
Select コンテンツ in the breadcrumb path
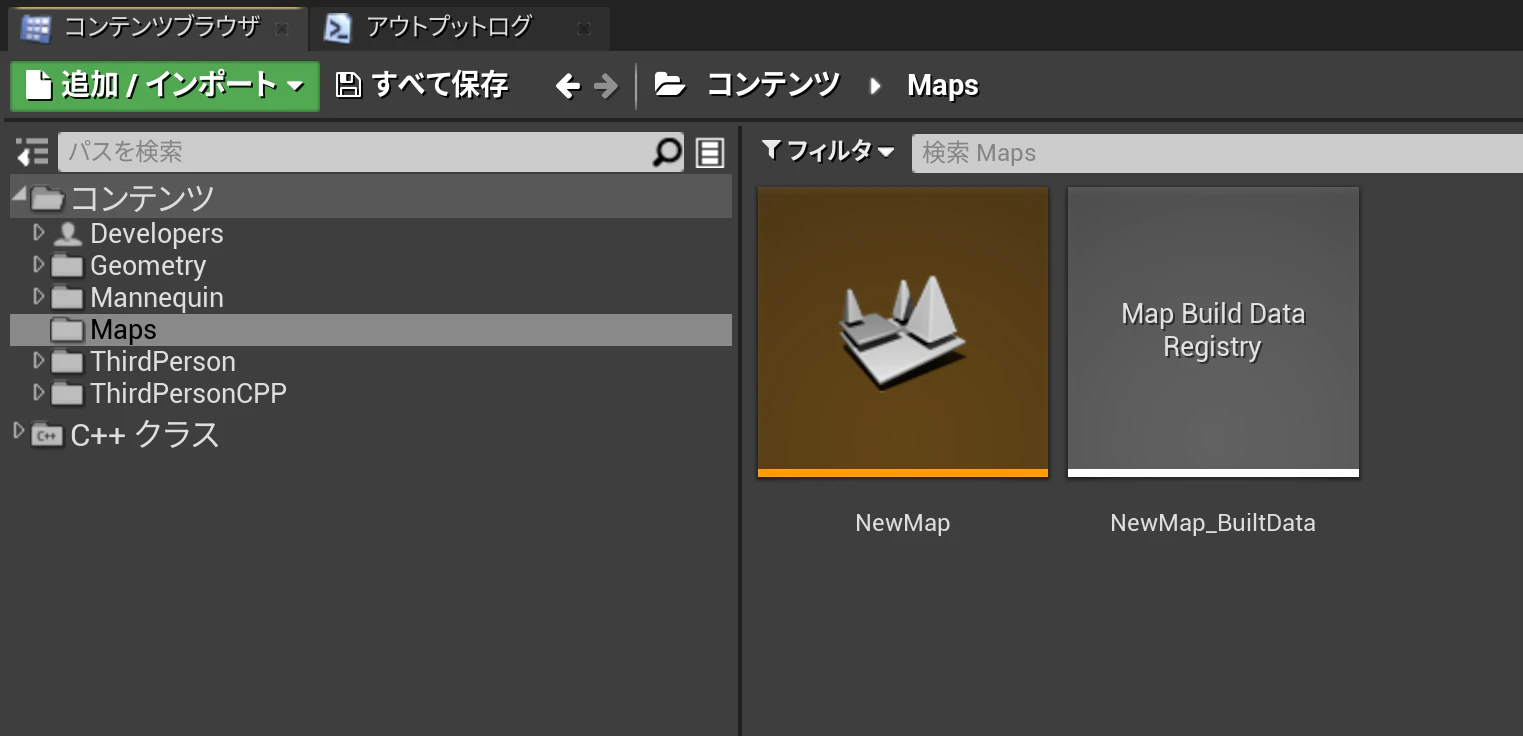[x=773, y=86]
